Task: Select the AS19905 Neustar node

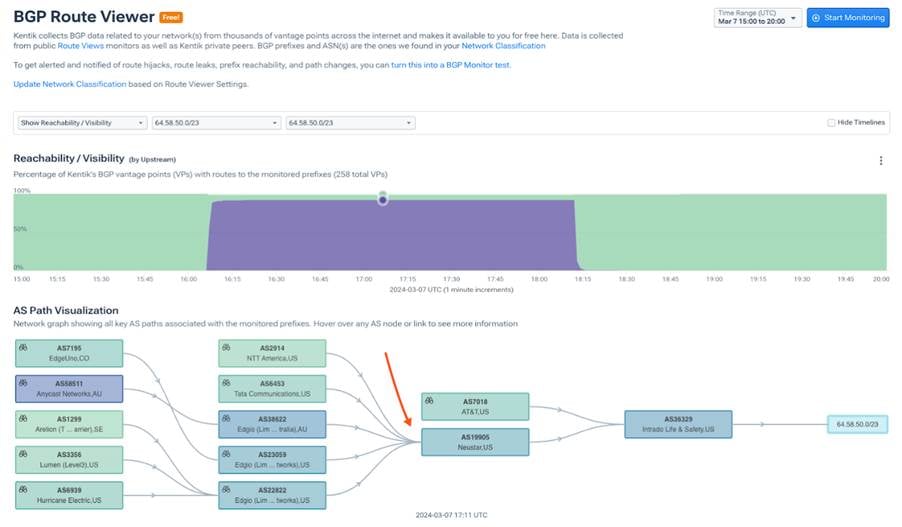Action: pyautogui.click(x=475, y=442)
